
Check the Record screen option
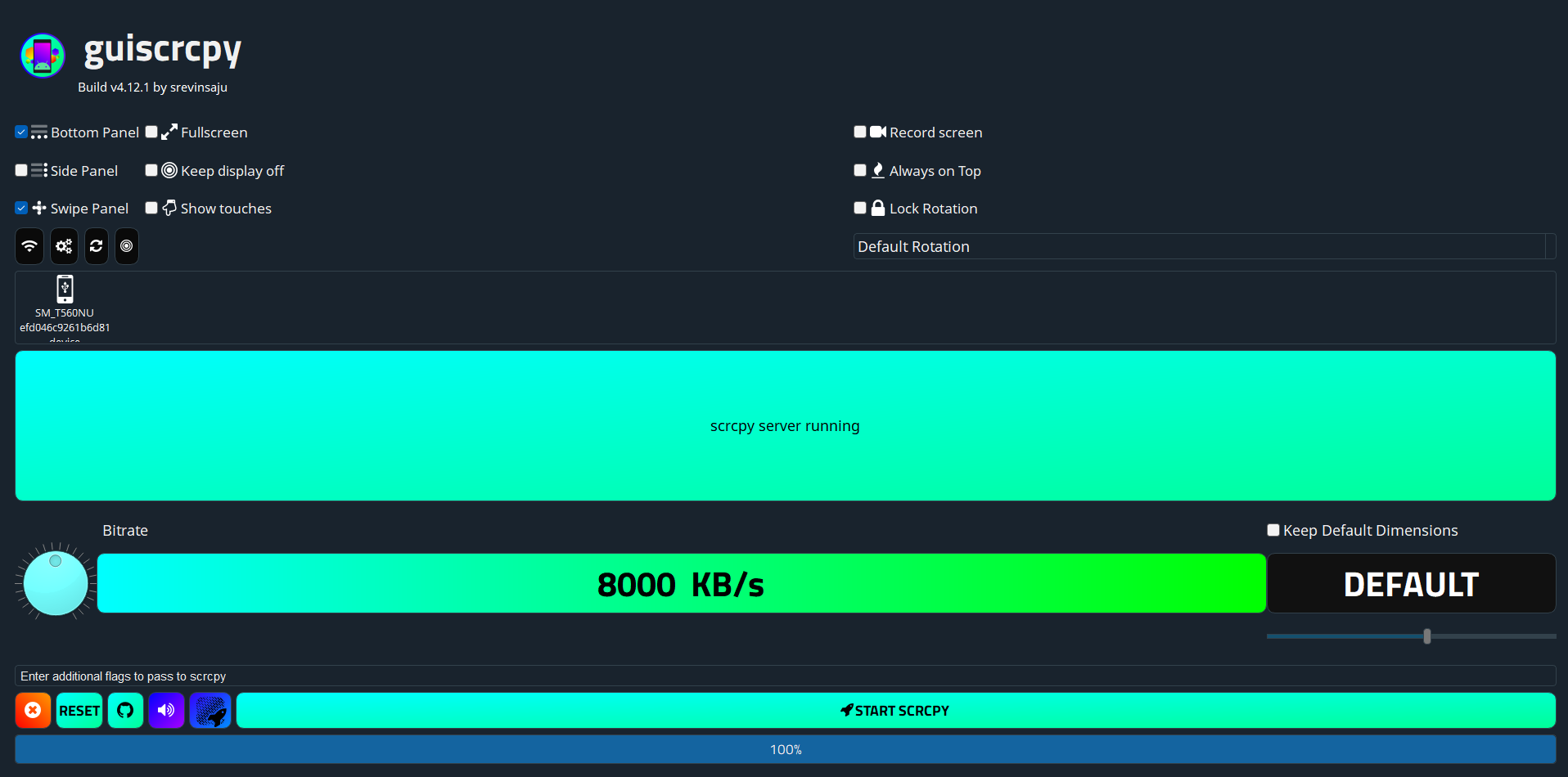click(860, 132)
